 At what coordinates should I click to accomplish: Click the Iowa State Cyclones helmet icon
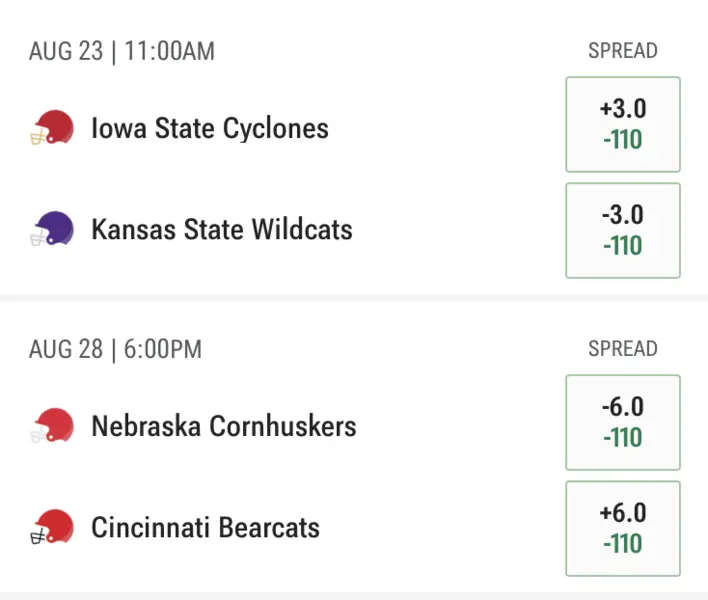pos(51,128)
